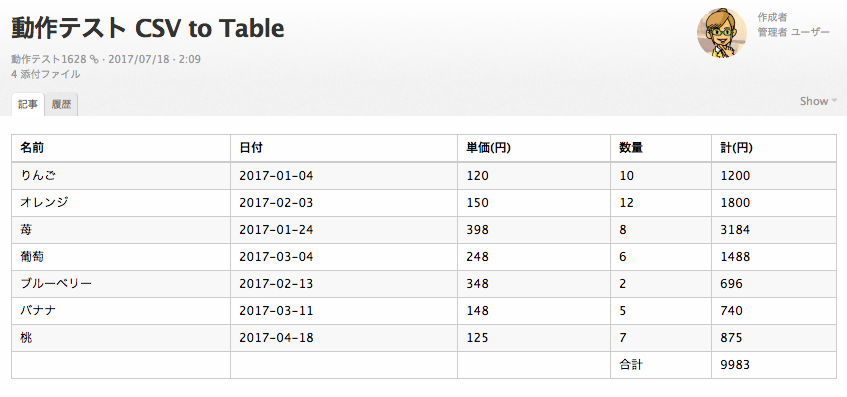Open the 管理者 ユーザー author link
The height and width of the screenshot is (397, 847).
[793, 32]
